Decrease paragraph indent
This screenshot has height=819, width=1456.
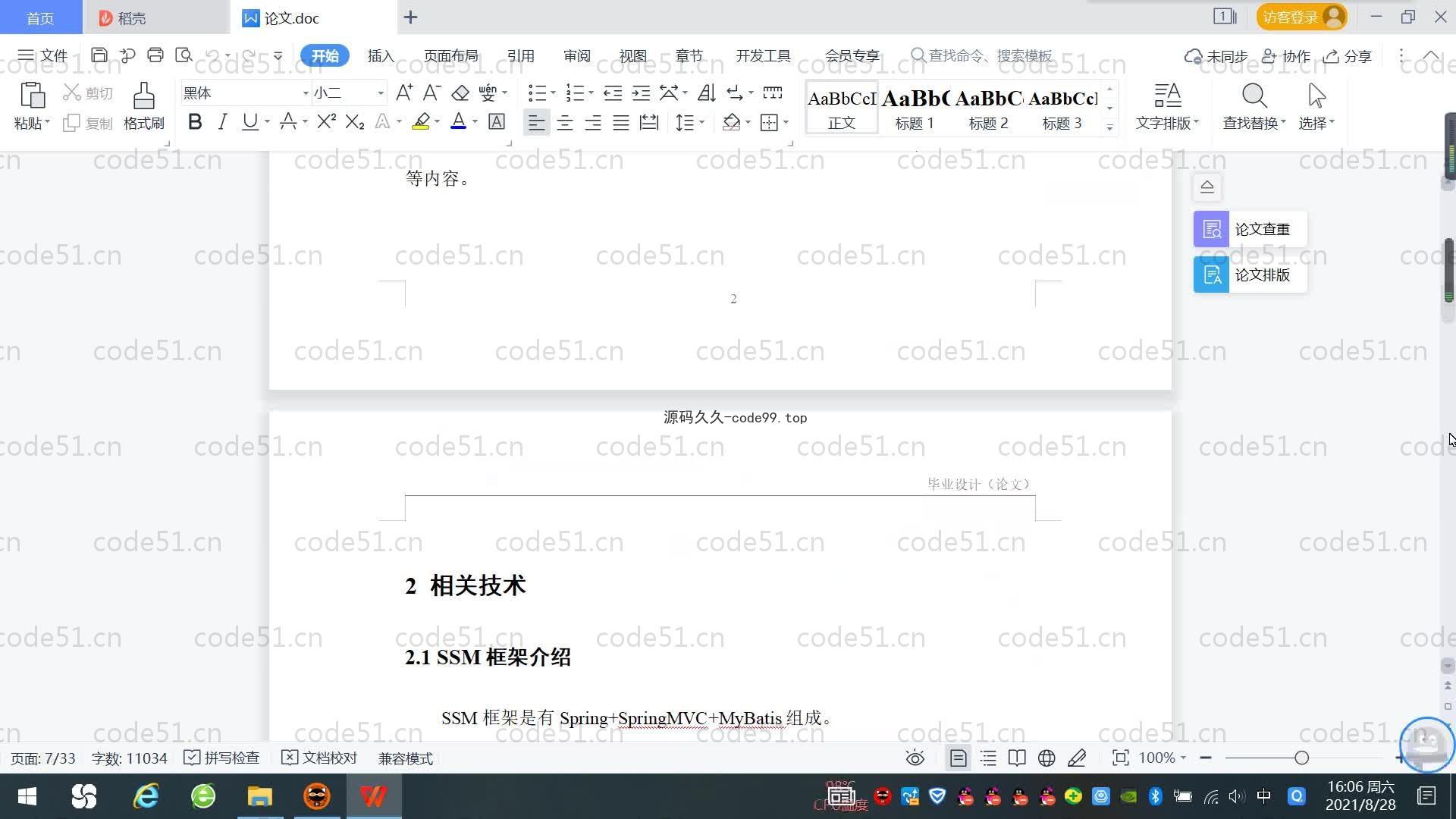(613, 93)
